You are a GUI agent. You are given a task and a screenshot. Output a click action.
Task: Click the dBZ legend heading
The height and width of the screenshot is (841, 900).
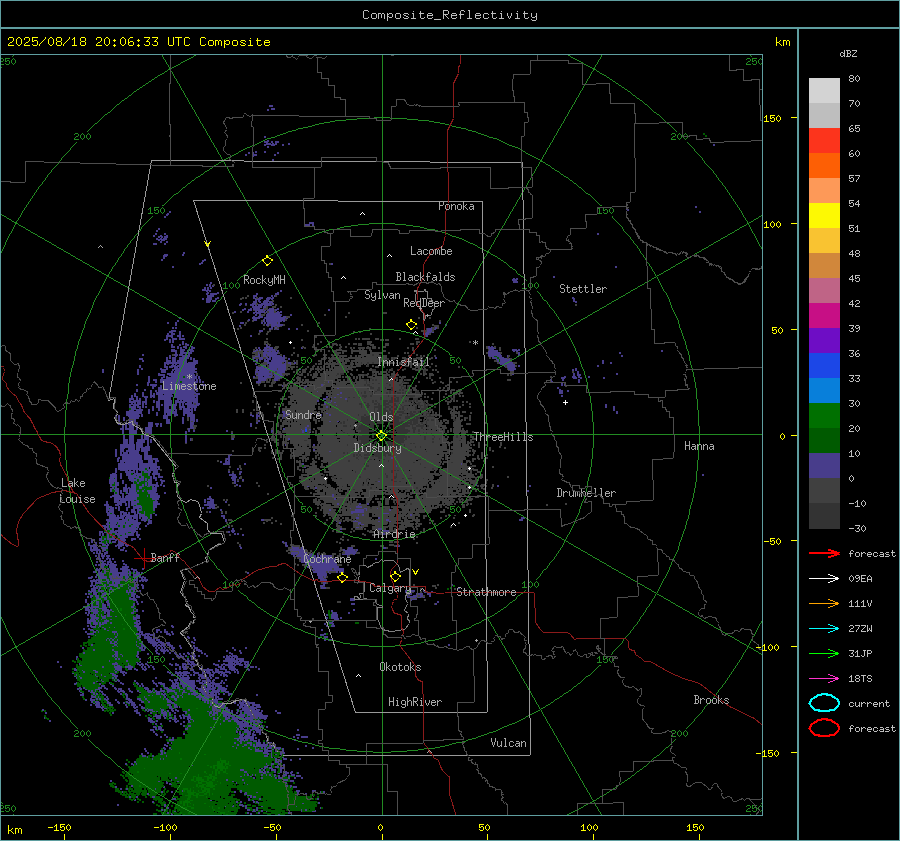pyautogui.click(x=848, y=54)
